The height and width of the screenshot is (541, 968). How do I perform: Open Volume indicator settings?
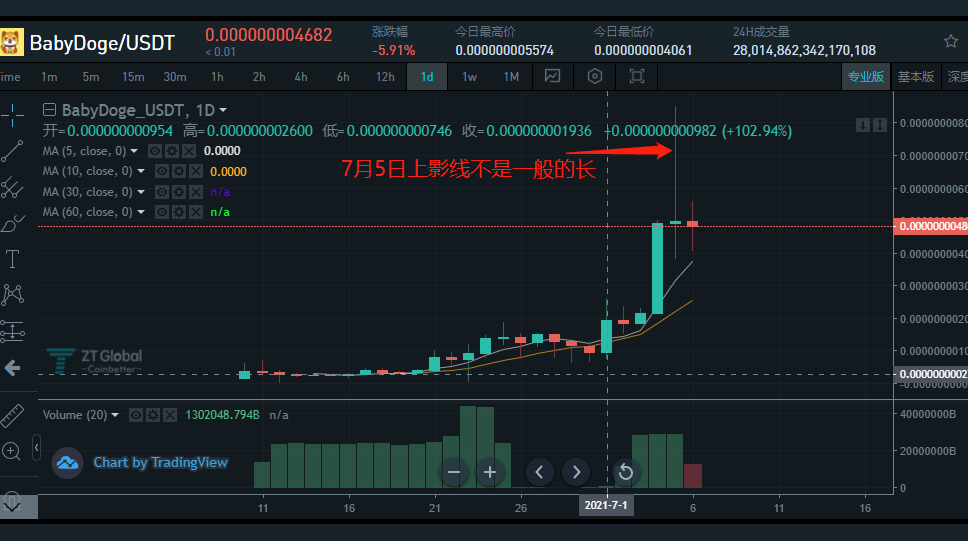(x=152, y=415)
